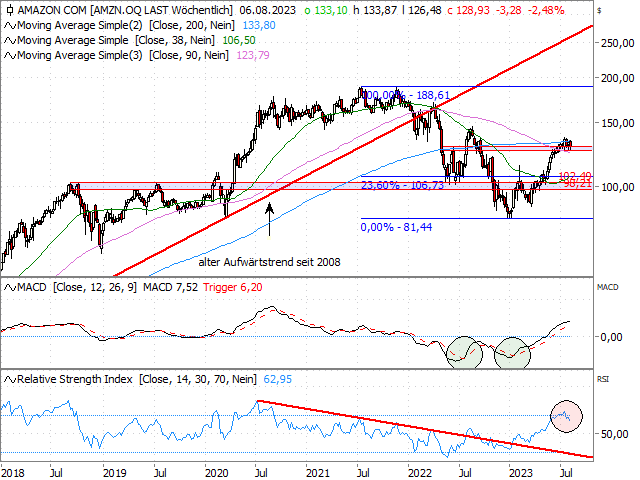This screenshot has width=640, height=480.
Task: Click the wave icon beside Moving Average Simple(3)
Action: 10,56
